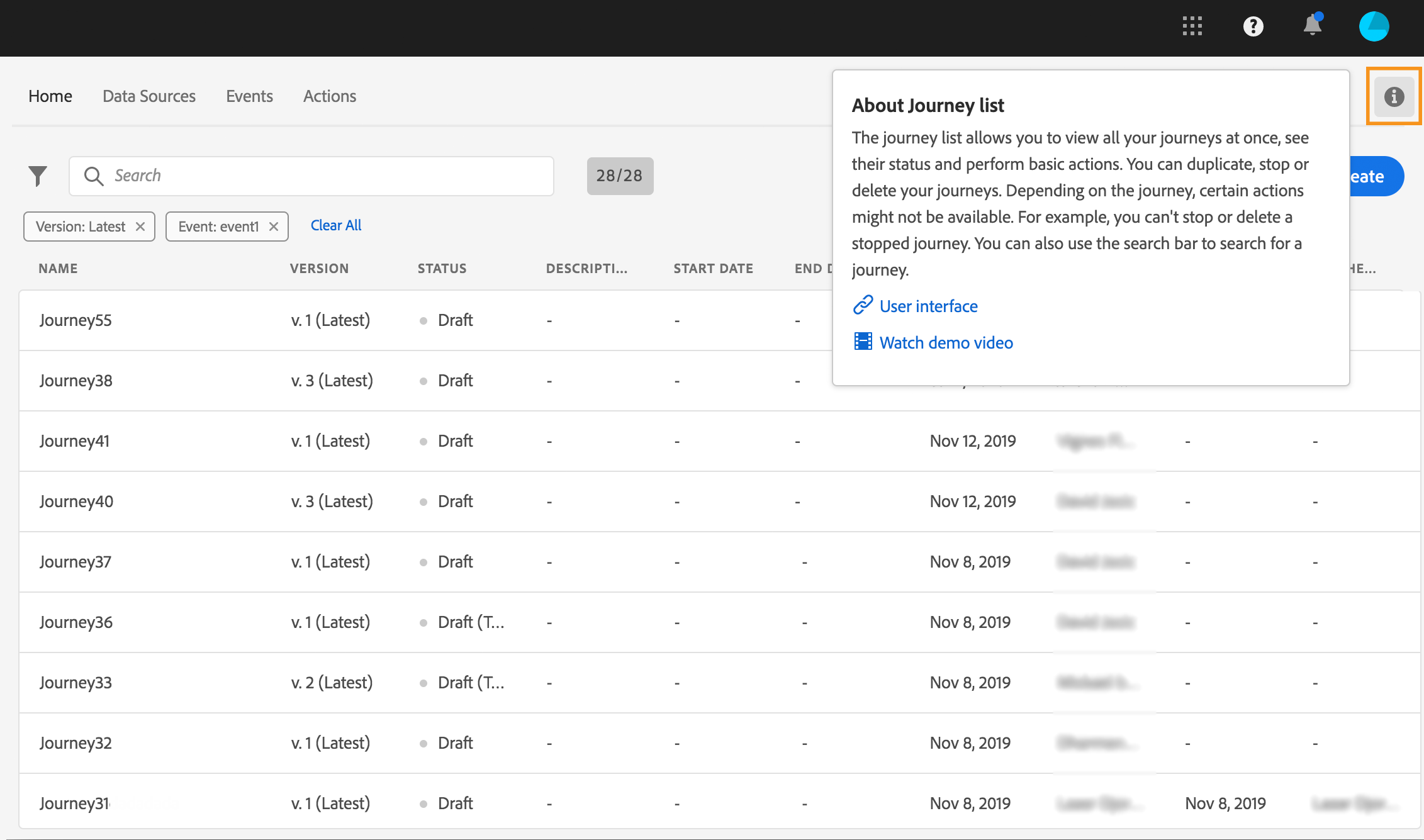Click the help question mark icon

(1253, 26)
